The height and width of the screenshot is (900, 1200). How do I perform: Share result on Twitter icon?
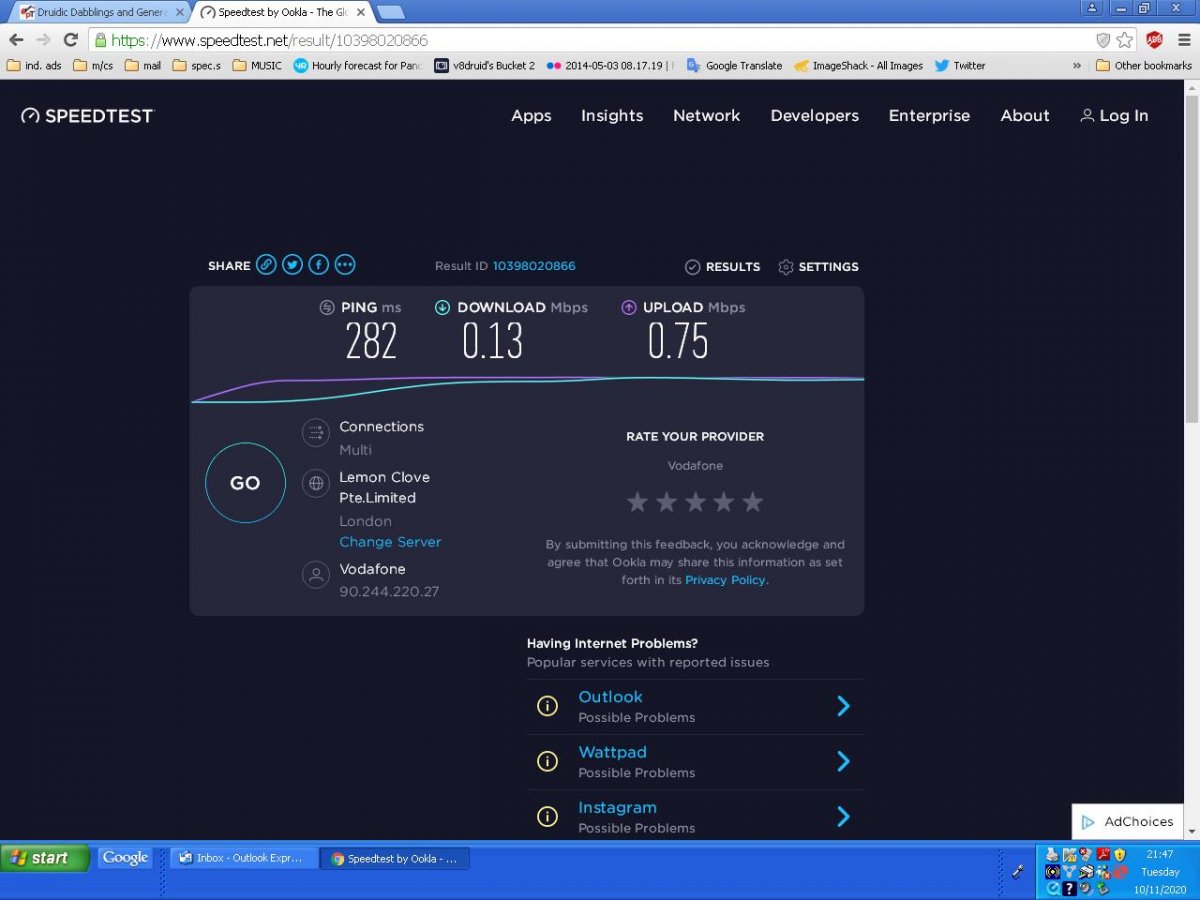pyautogui.click(x=292, y=265)
